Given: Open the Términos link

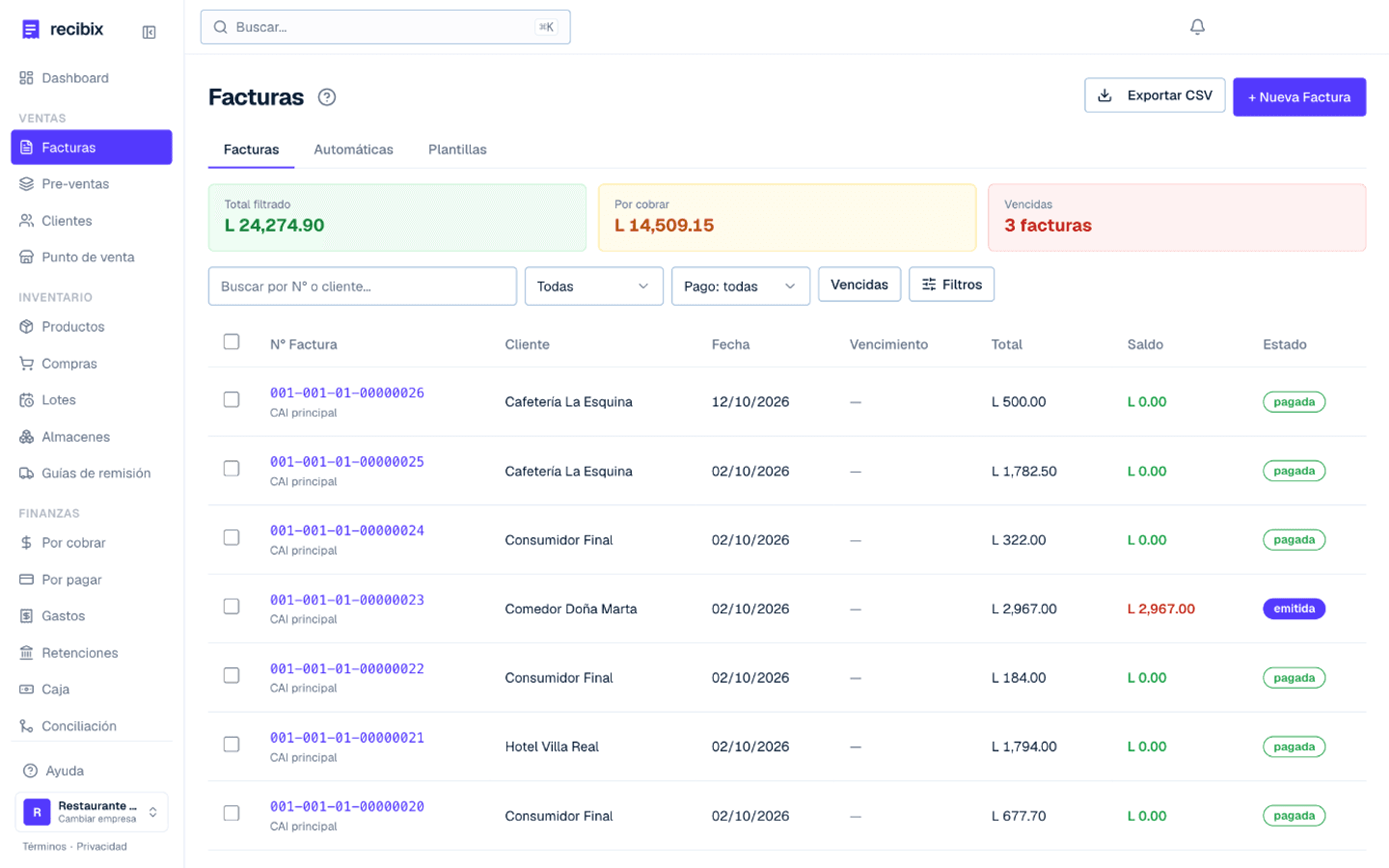Looking at the screenshot, I should (44, 847).
